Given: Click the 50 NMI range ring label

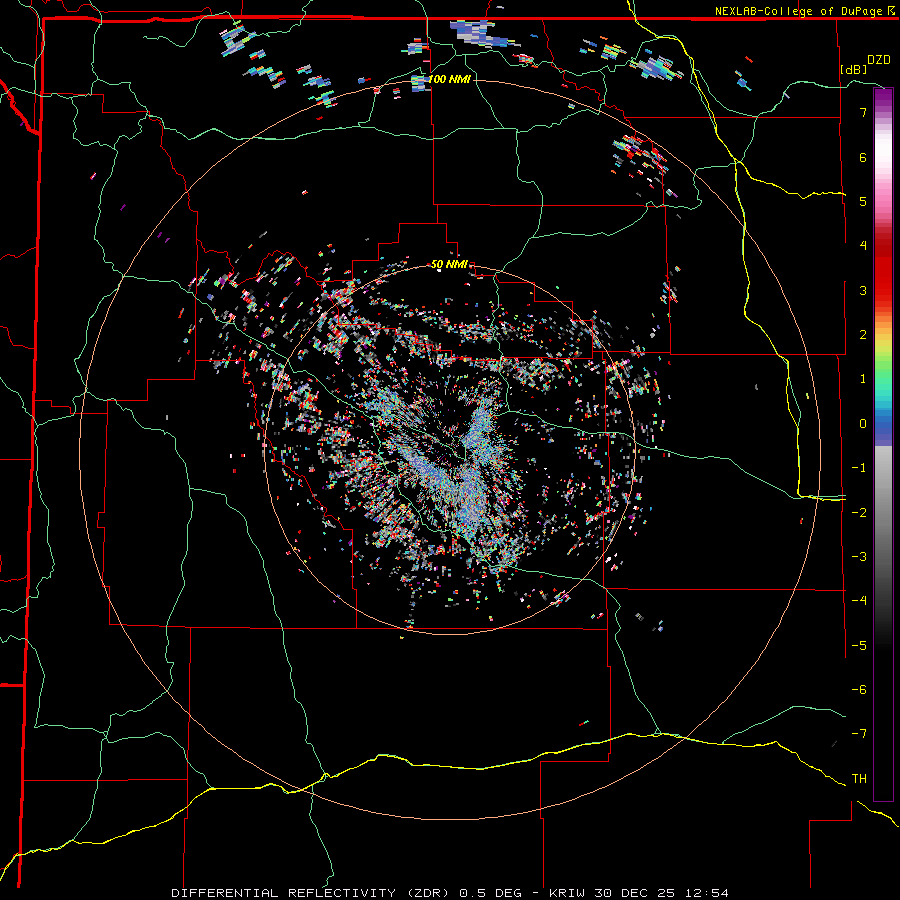Looking at the screenshot, I should pos(449,264).
